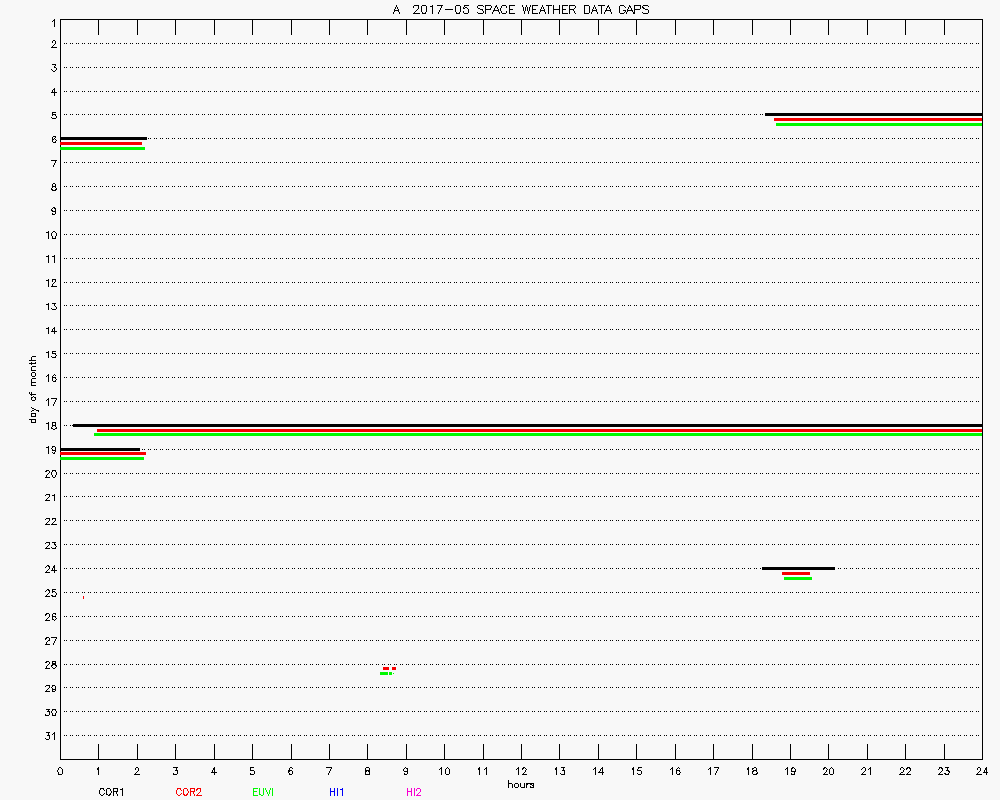Click the hour 12 tick label on x-axis
1000x800 pixels.
point(521,771)
